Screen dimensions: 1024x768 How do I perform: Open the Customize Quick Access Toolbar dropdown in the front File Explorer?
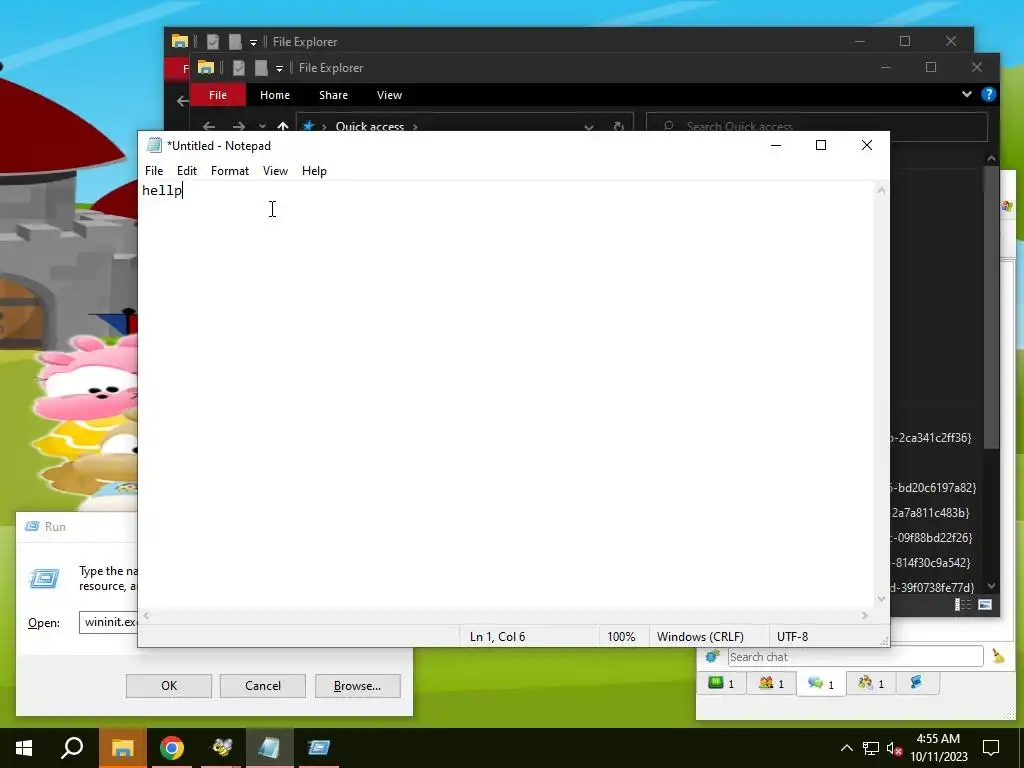(279, 68)
